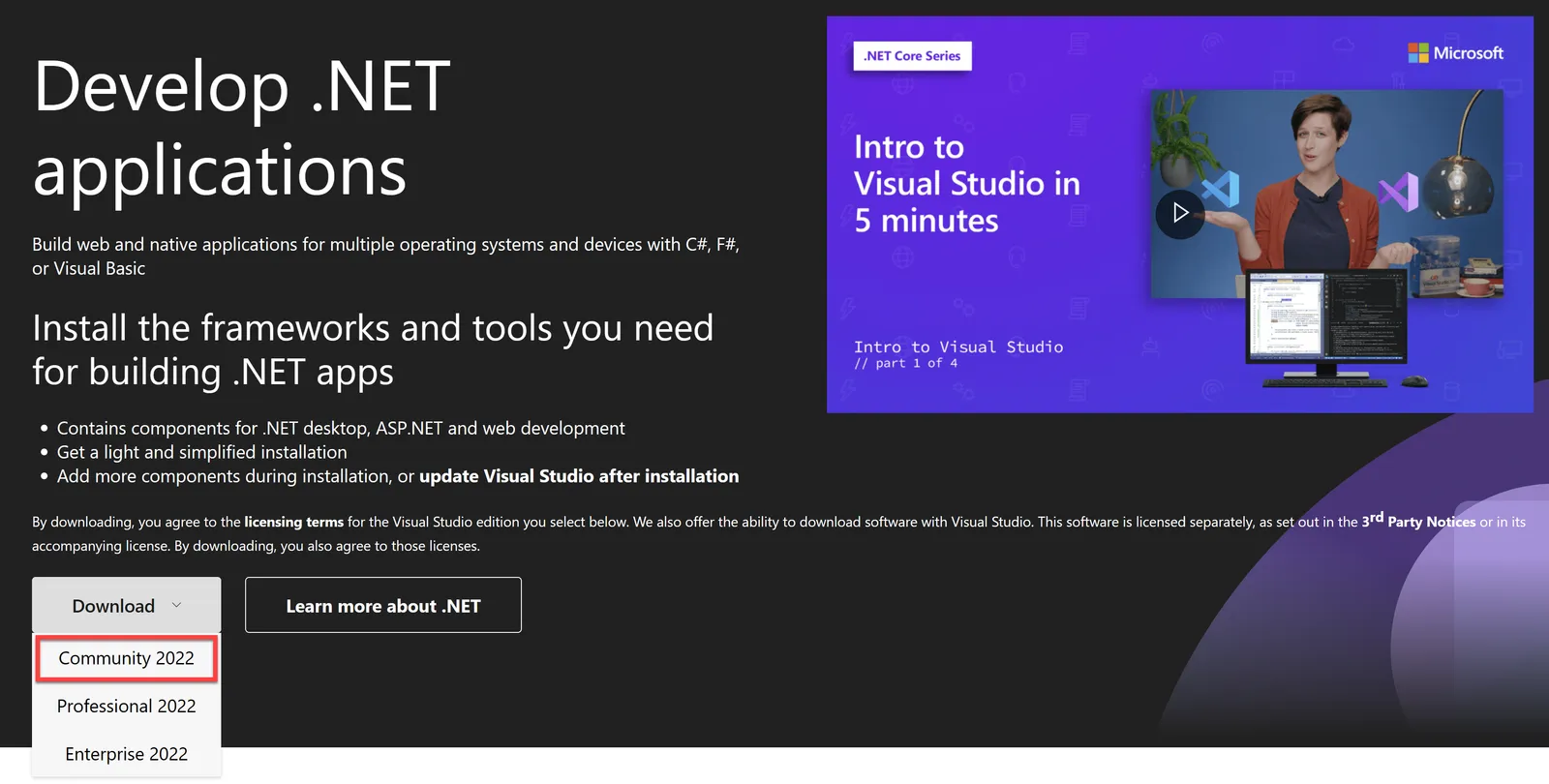Viewport: 1549px width, 784px height.
Task: Click the Visual Studio Code blue logo in video
Action: click(1220, 189)
